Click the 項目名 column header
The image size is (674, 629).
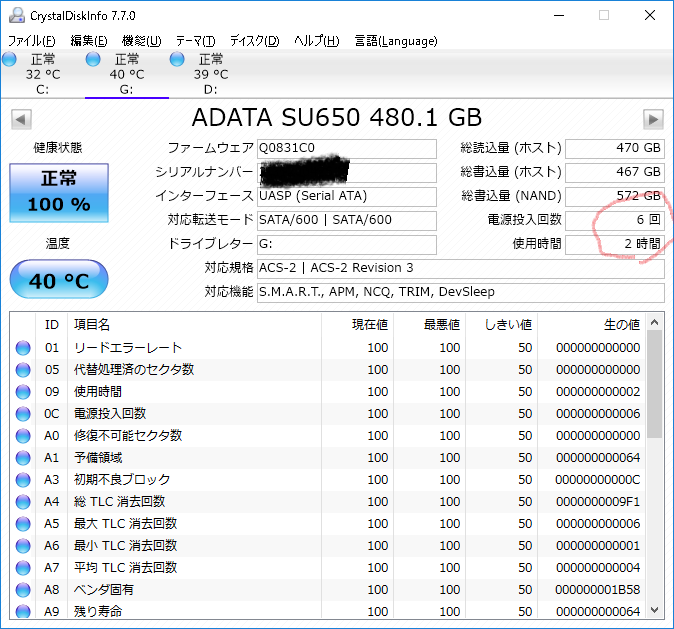click(194, 325)
